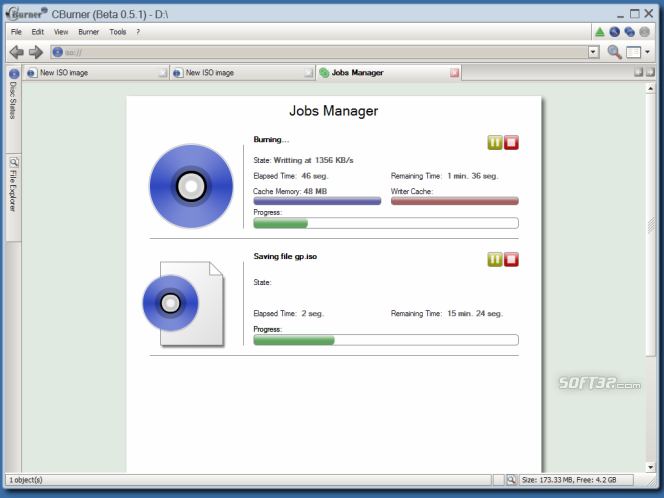
Task: Click the CBurner logo in title bar
Action: [x=27, y=14]
